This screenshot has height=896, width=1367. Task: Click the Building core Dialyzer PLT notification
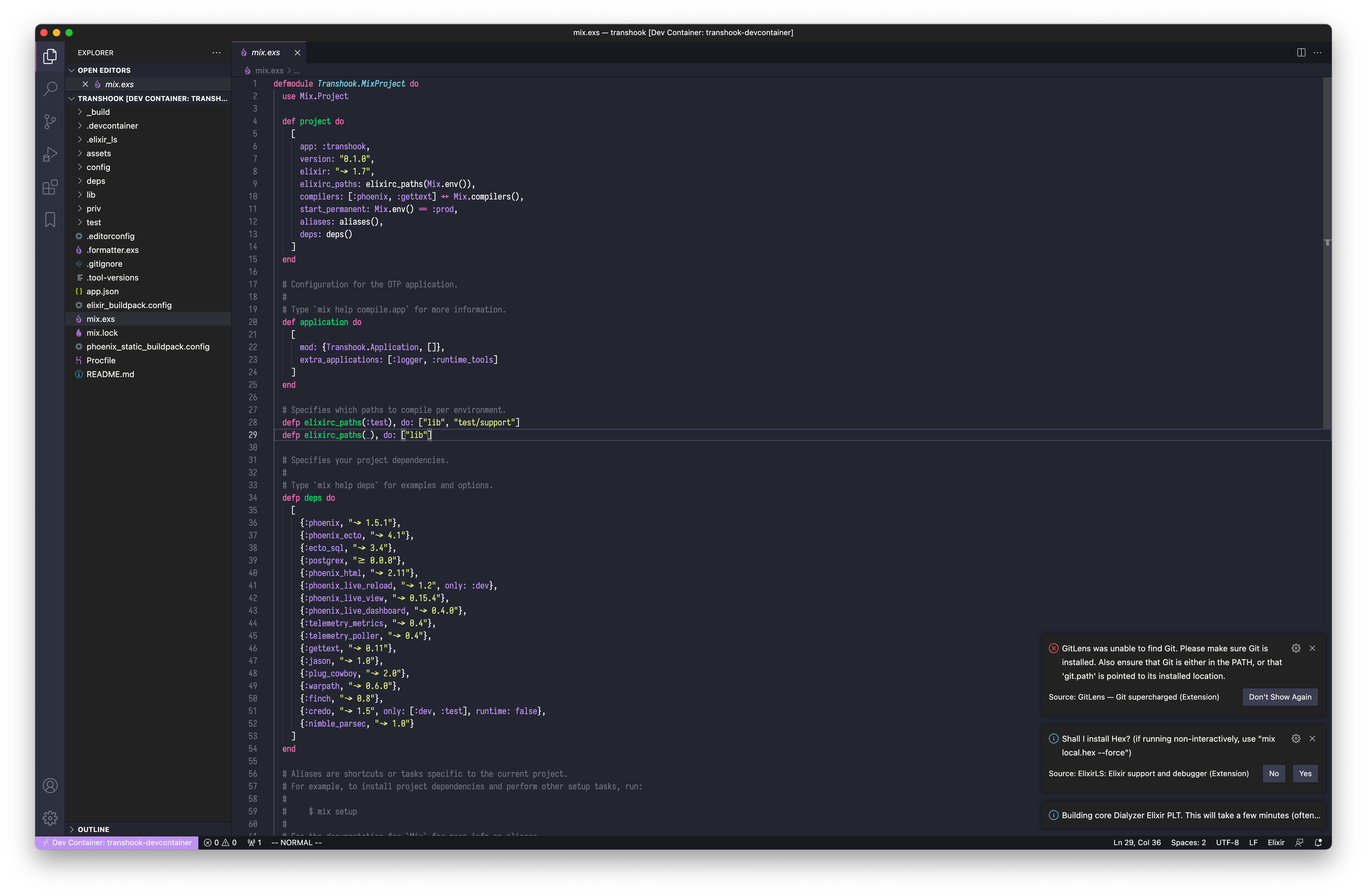pyautogui.click(x=1183, y=815)
